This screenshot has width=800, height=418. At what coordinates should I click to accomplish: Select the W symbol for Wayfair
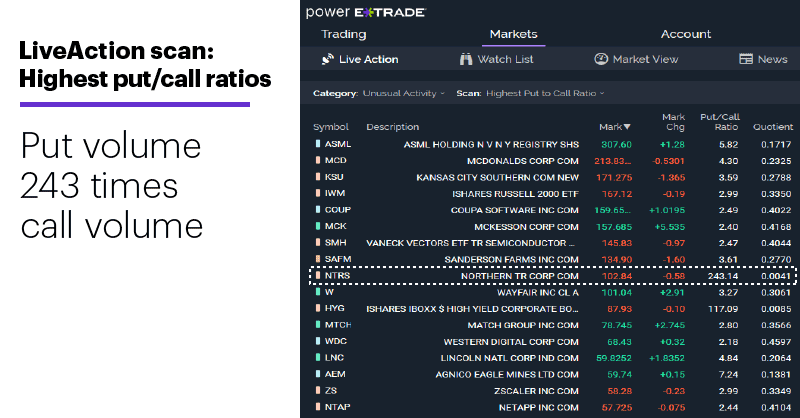[329, 292]
